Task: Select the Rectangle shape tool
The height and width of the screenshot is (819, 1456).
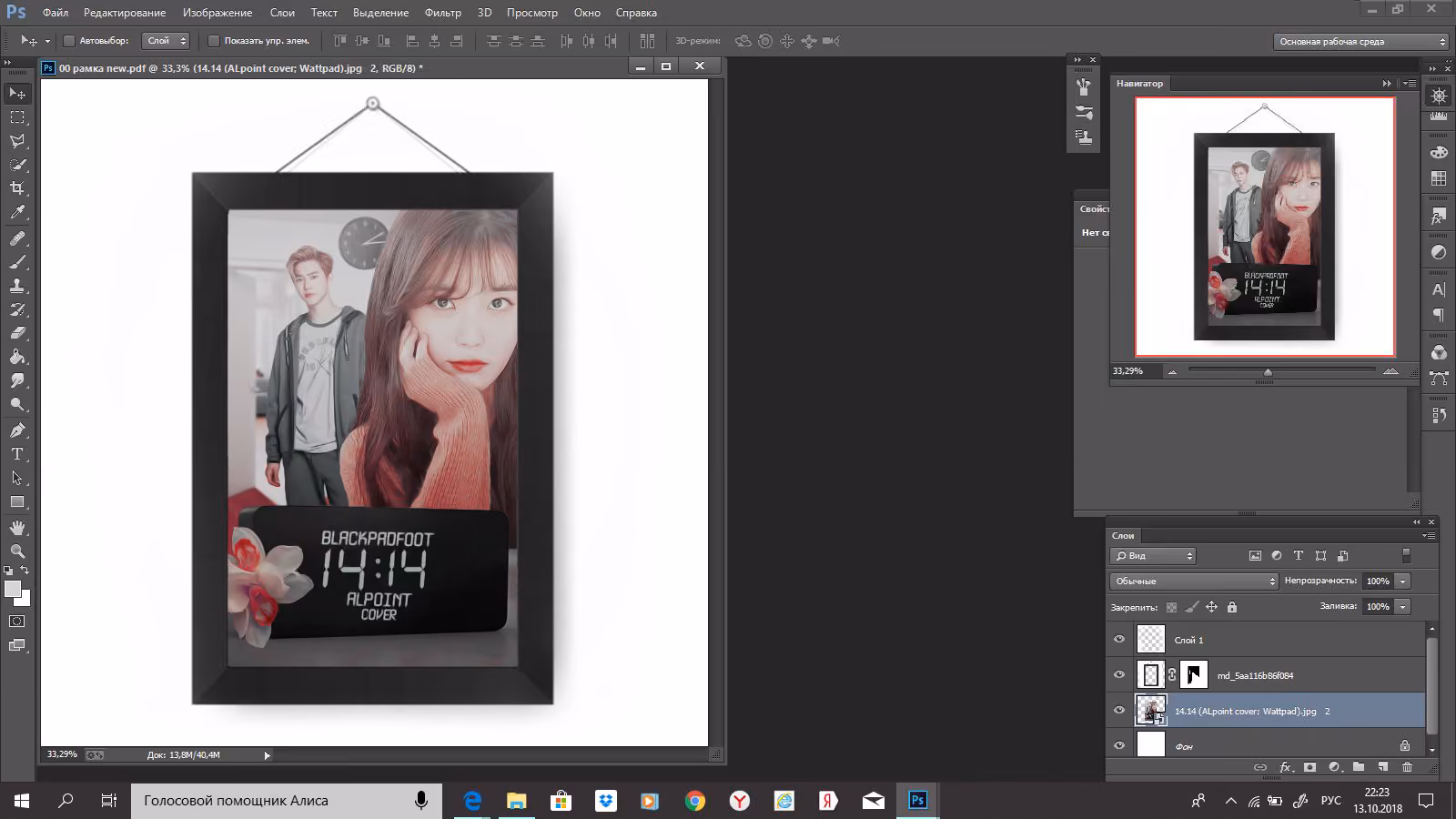Action: (x=17, y=501)
